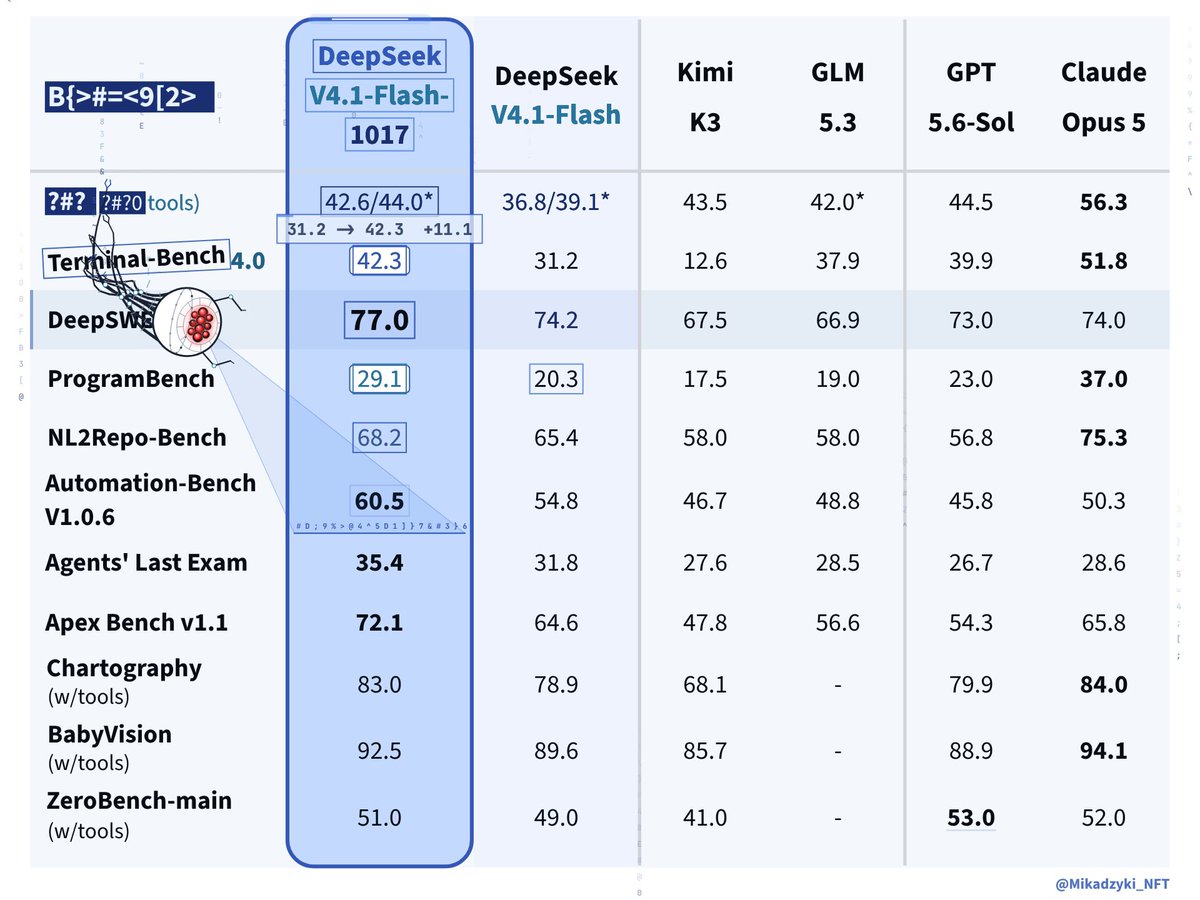The width and height of the screenshot is (1200, 900).
Task: Click GLM's 48.8 Automation-Bench score
Action: point(838,500)
